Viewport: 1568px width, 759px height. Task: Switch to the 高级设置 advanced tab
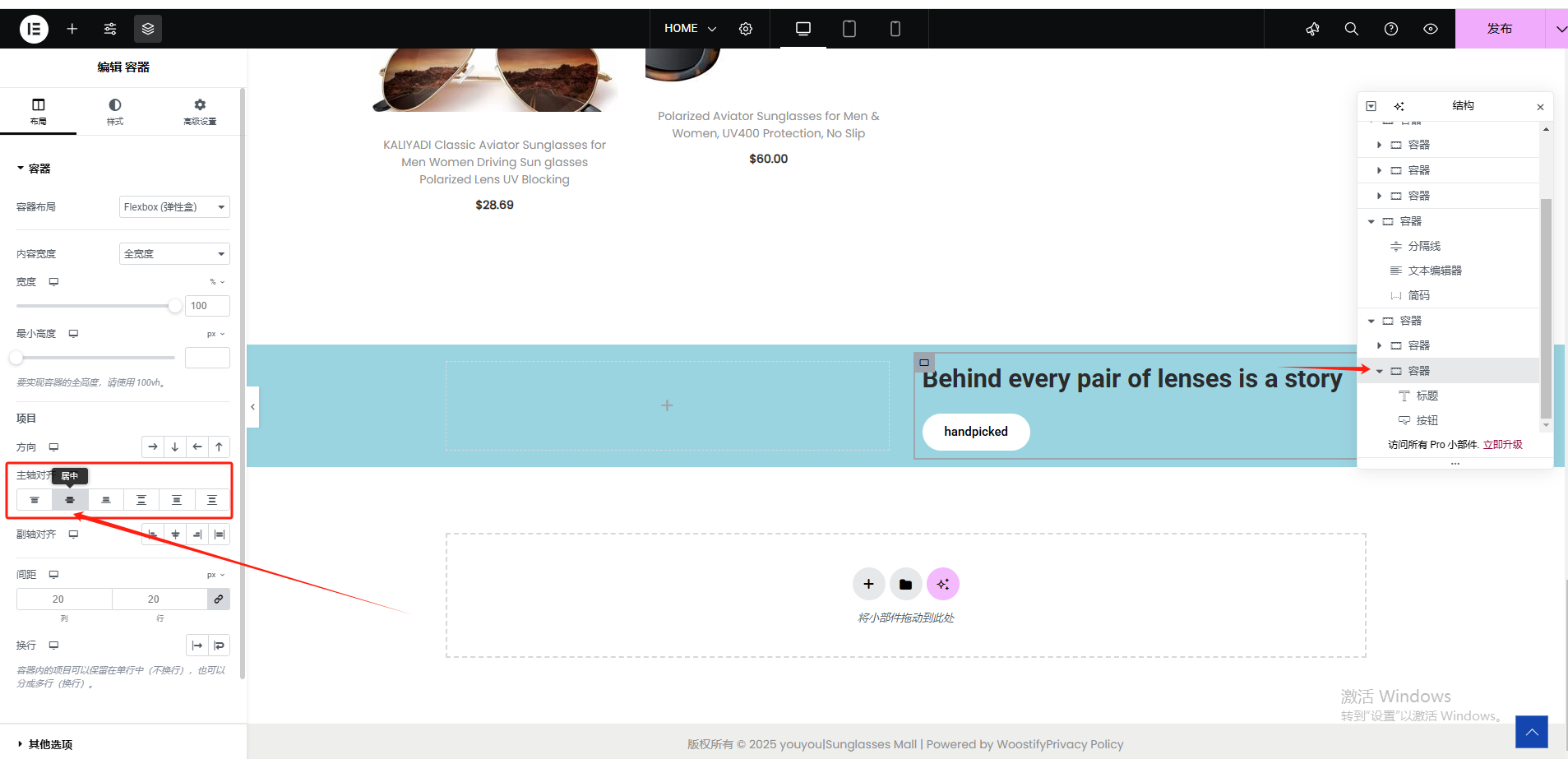pyautogui.click(x=200, y=112)
